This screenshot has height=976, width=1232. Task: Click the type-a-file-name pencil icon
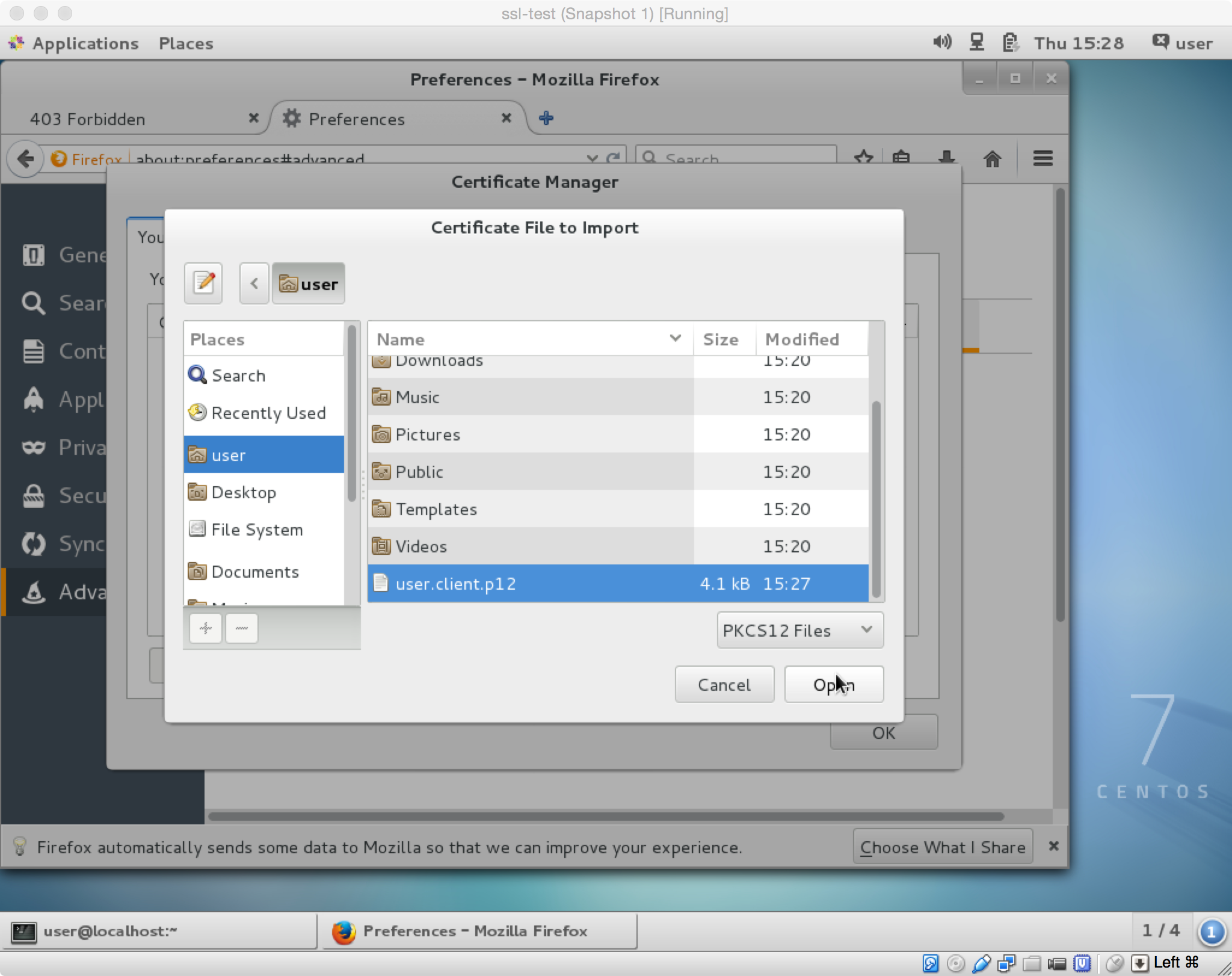click(203, 283)
